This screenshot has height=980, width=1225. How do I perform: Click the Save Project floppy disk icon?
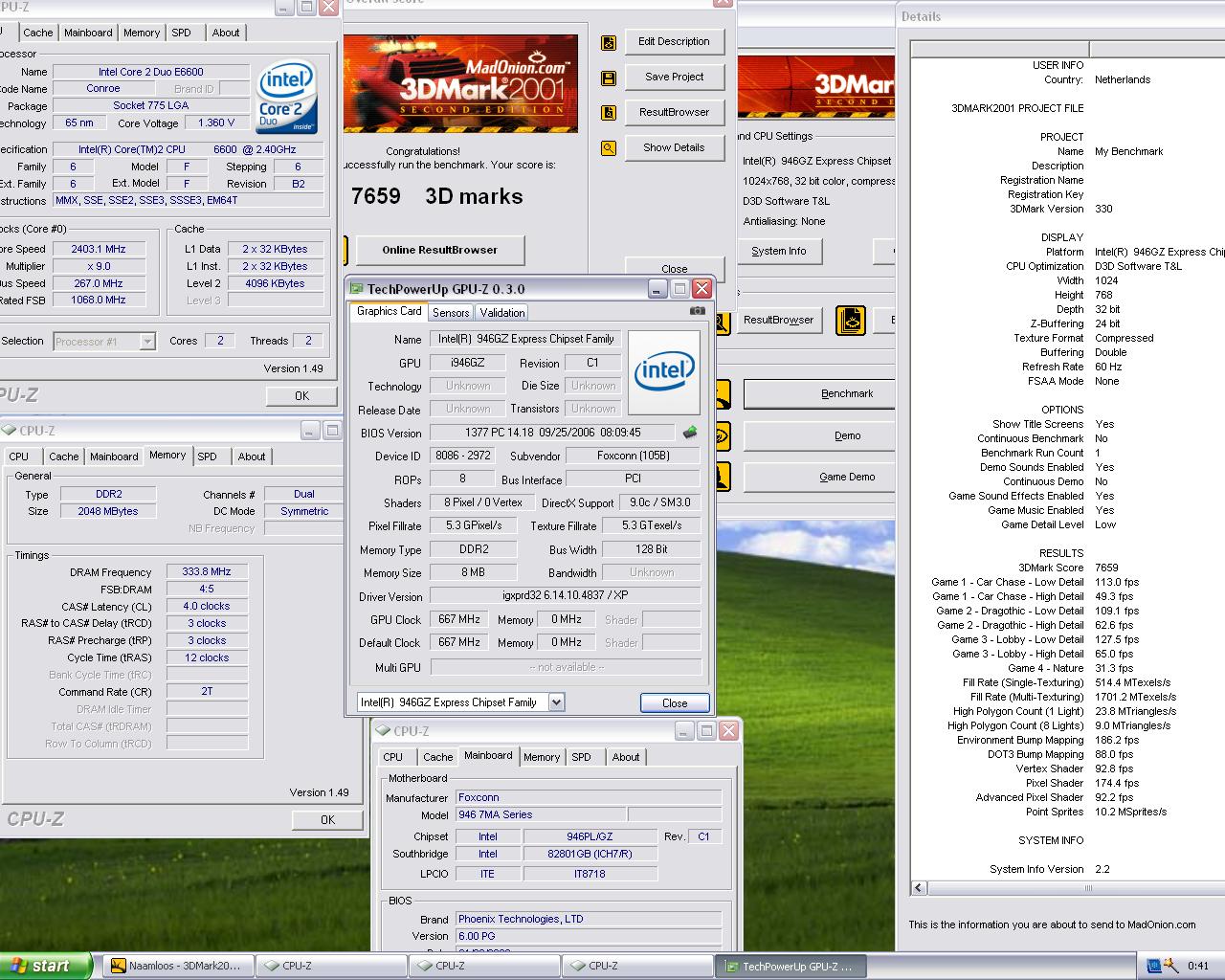[608, 78]
